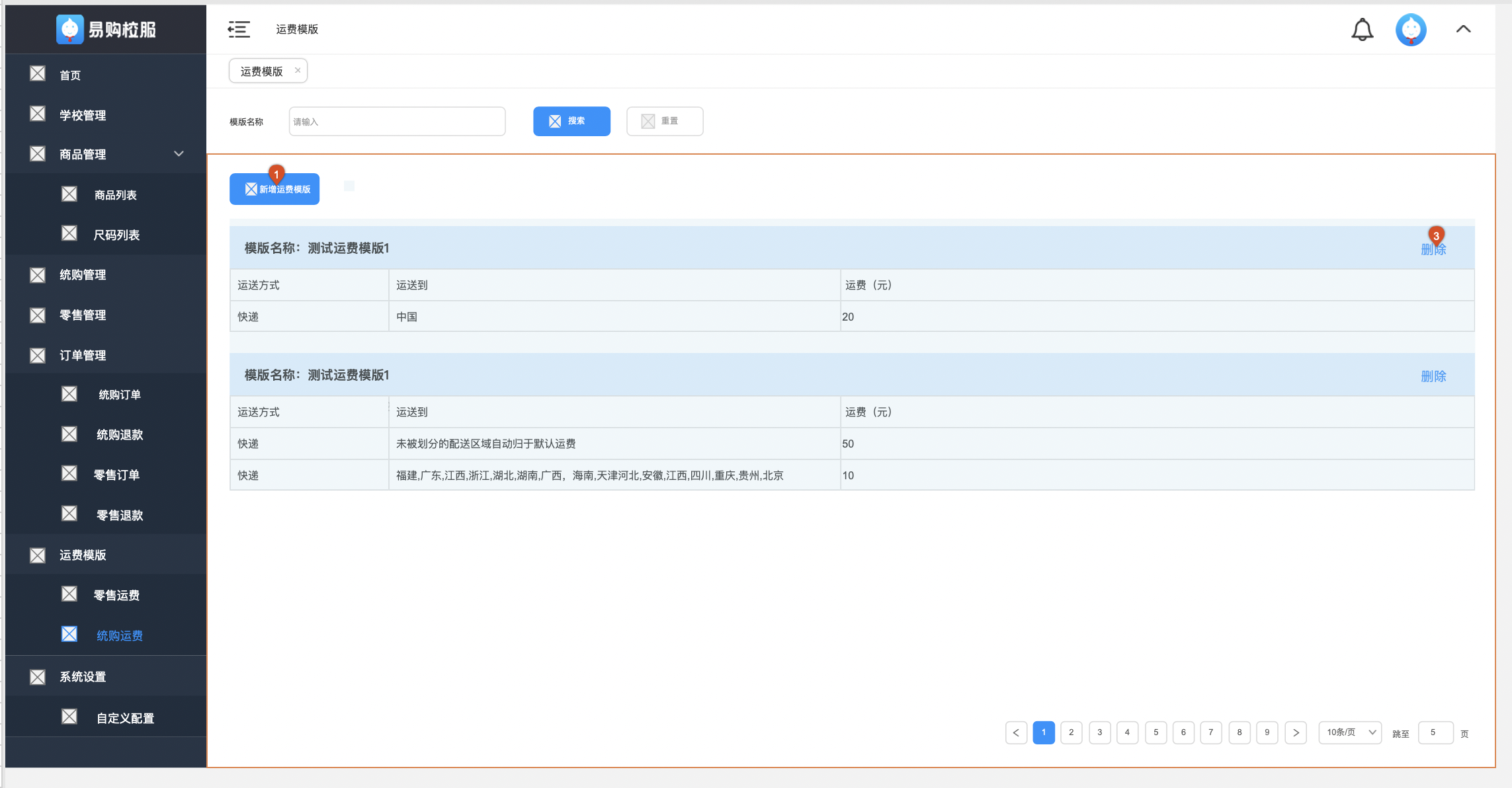Open 自定义配置 submenu item

click(125, 718)
